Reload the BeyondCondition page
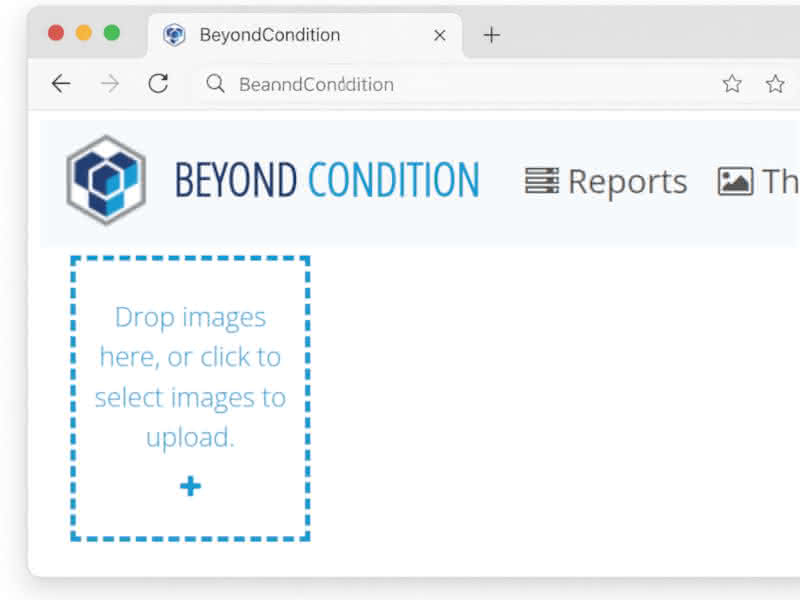The width and height of the screenshot is (800, 600). (158, 84)
